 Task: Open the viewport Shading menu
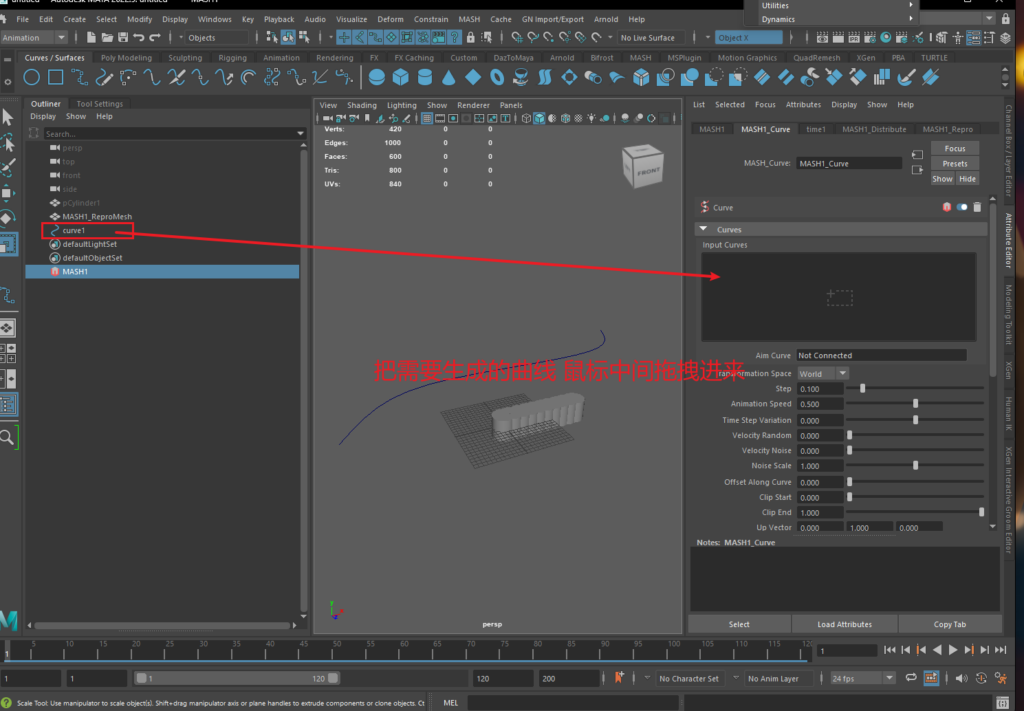tap(362, 104)
